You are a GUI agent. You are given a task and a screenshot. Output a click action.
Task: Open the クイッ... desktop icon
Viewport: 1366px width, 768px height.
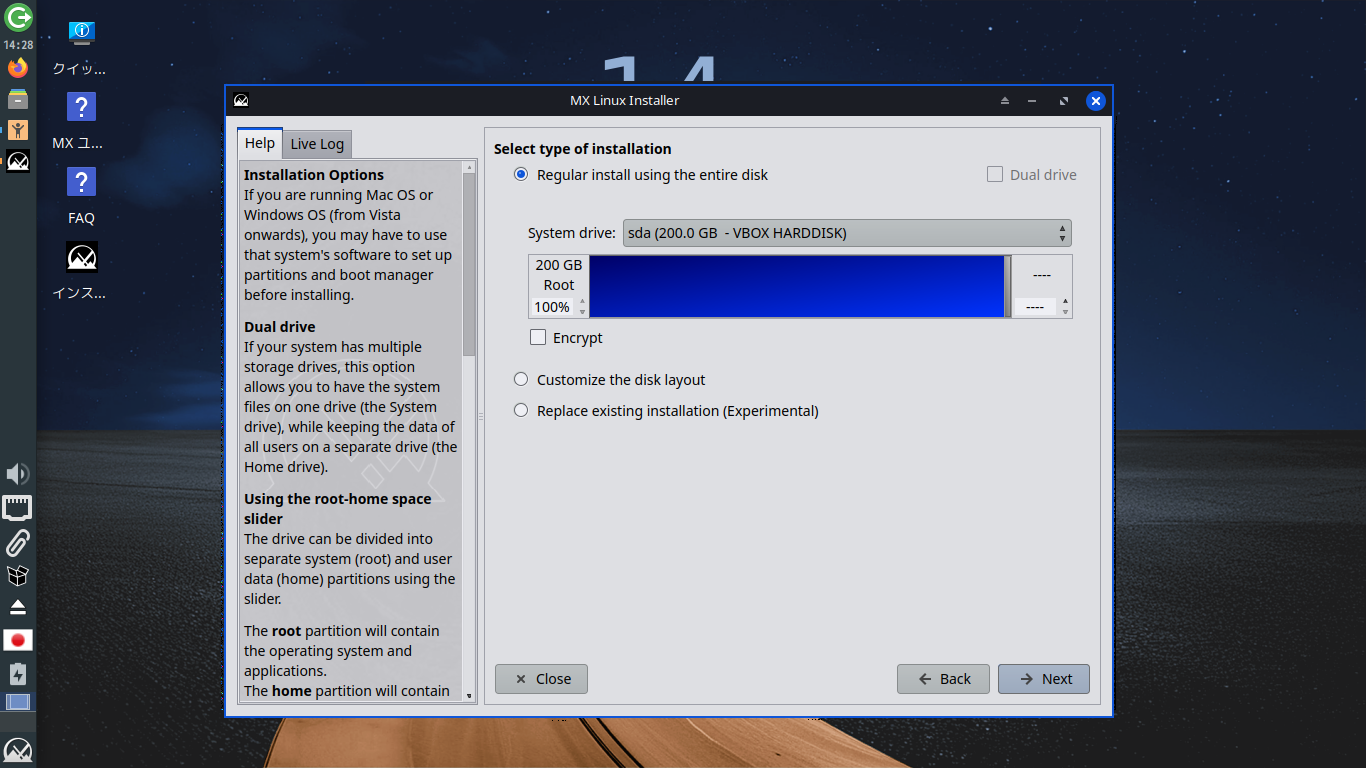[80, 49]
